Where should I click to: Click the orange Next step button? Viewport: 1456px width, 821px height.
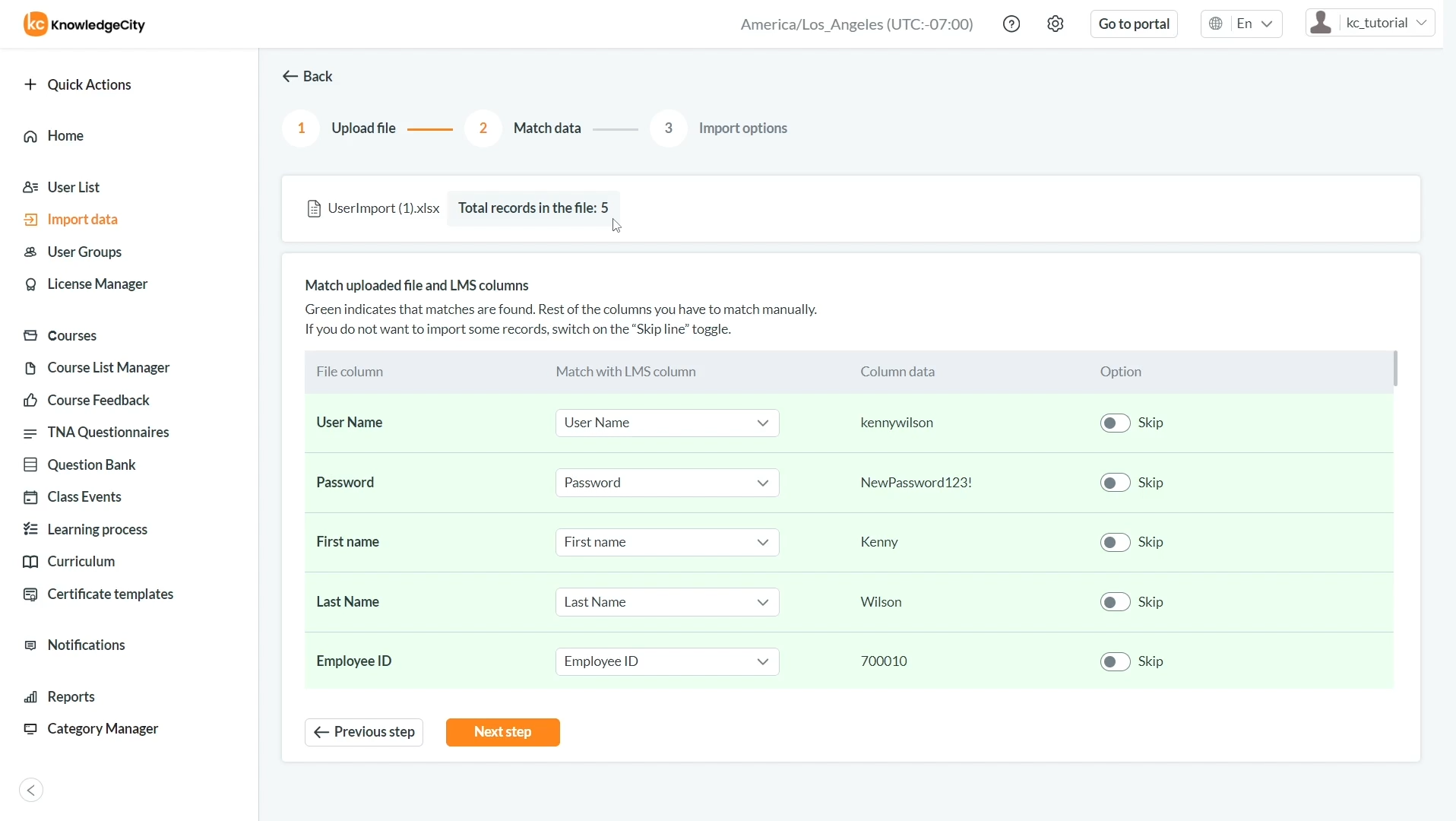click(x=502, y=732)
